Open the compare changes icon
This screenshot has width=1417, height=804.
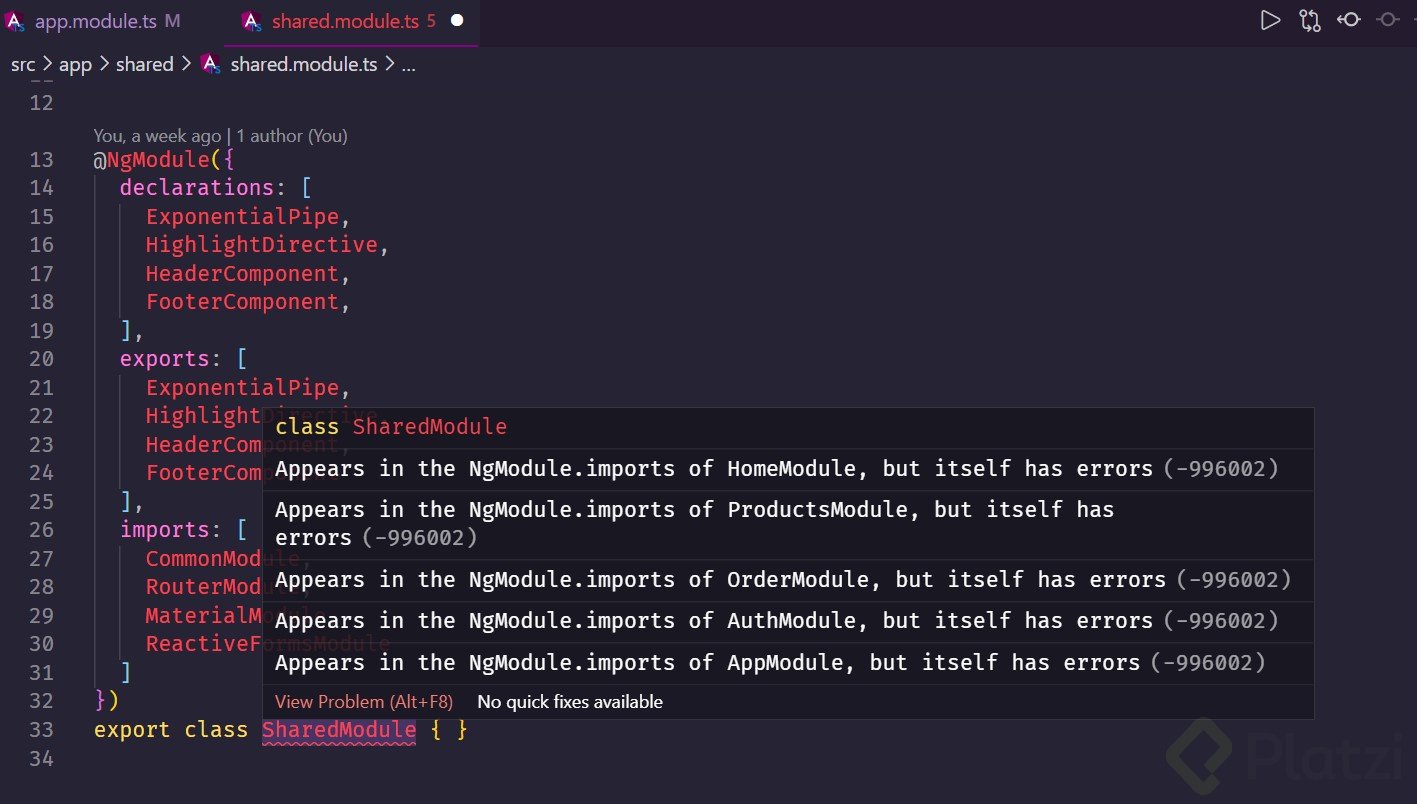(x=1310, y=20)
